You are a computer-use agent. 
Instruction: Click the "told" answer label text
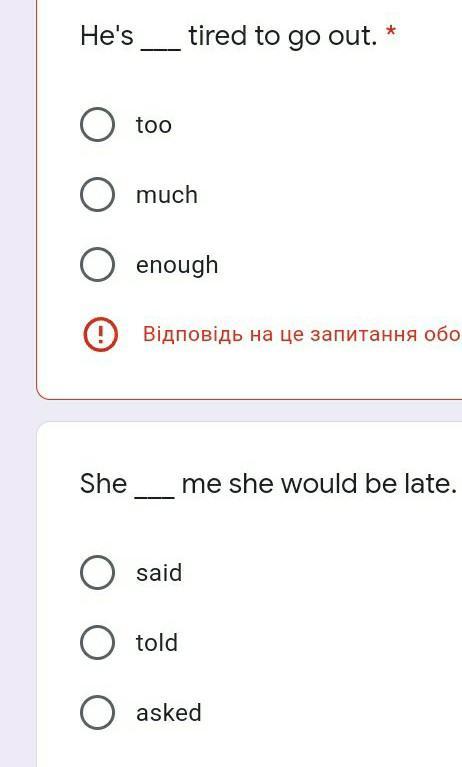click(x=157, y=642)
